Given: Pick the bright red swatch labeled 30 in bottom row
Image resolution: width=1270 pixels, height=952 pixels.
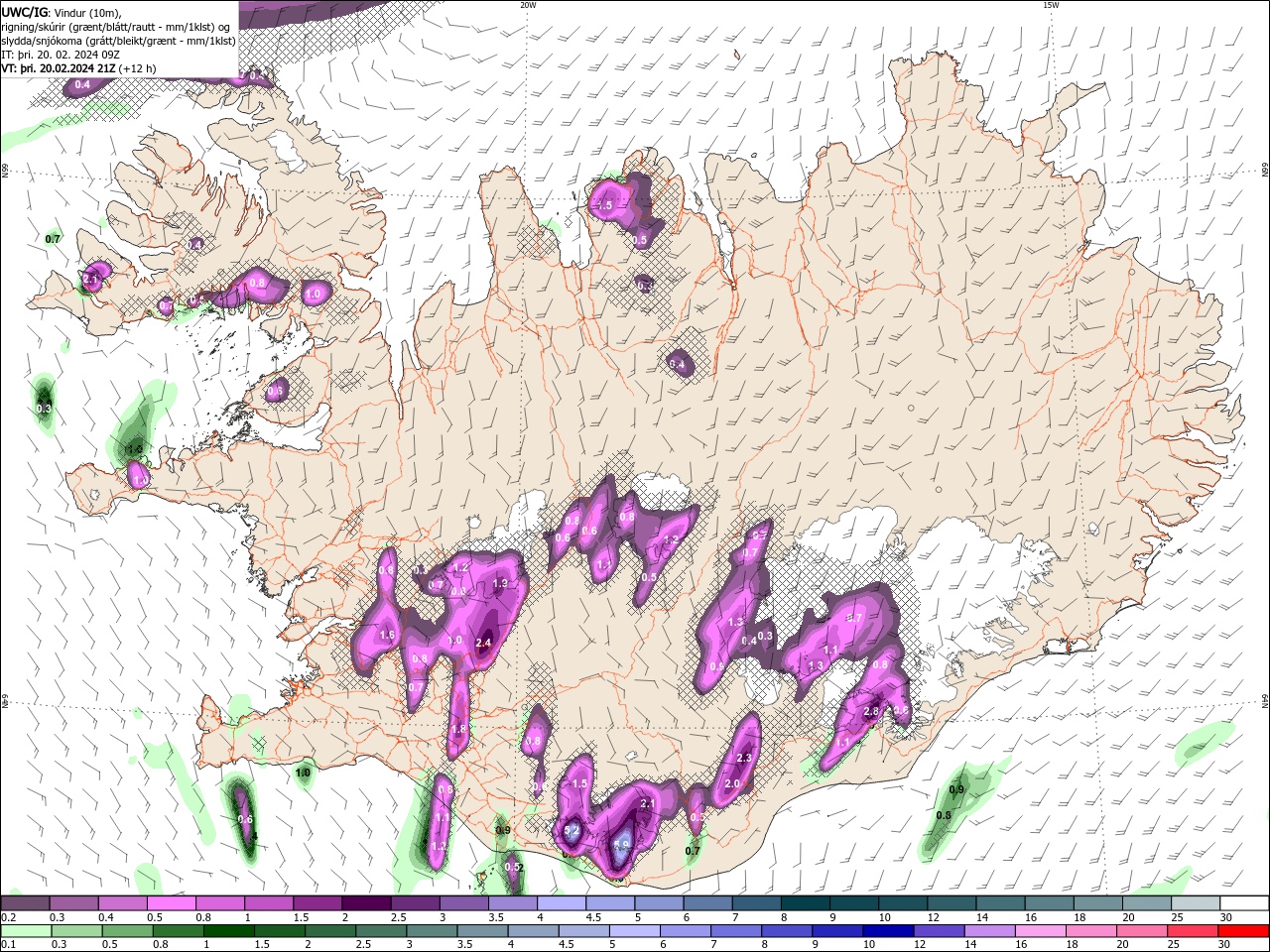Looking at the screenshot, I should coord(1242,931).
